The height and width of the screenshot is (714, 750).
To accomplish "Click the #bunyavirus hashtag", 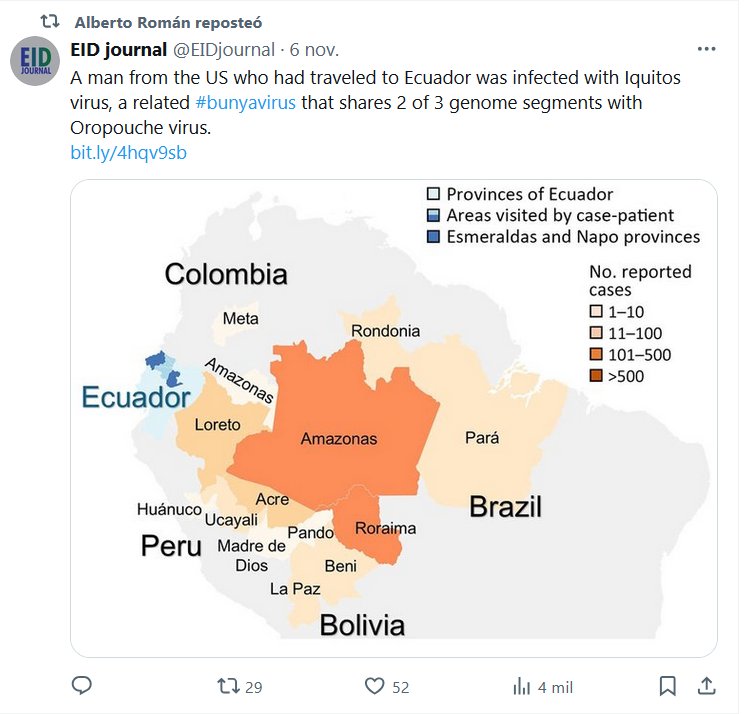I will (246, 103).
